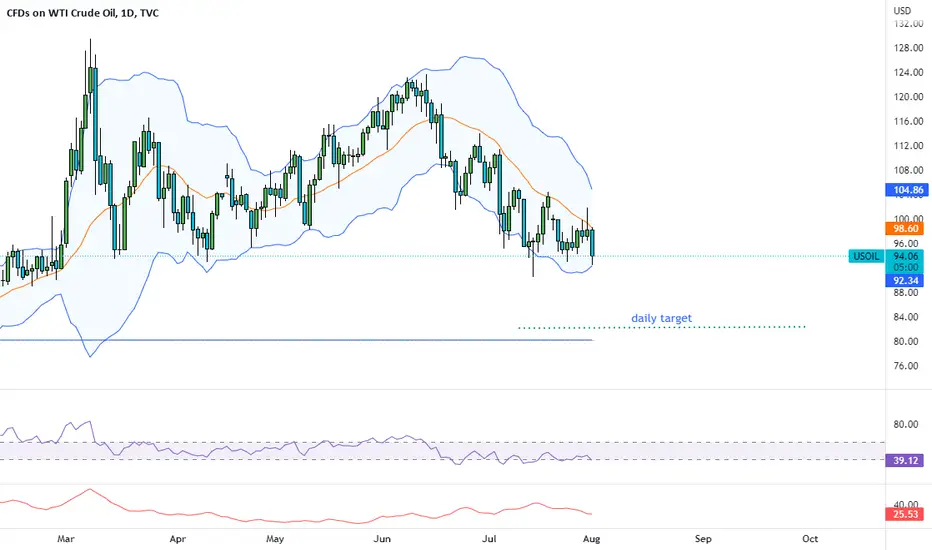Screen dimensions: 932x550
Task: Click the Sep label on time axis
Action: coord(703,539)
